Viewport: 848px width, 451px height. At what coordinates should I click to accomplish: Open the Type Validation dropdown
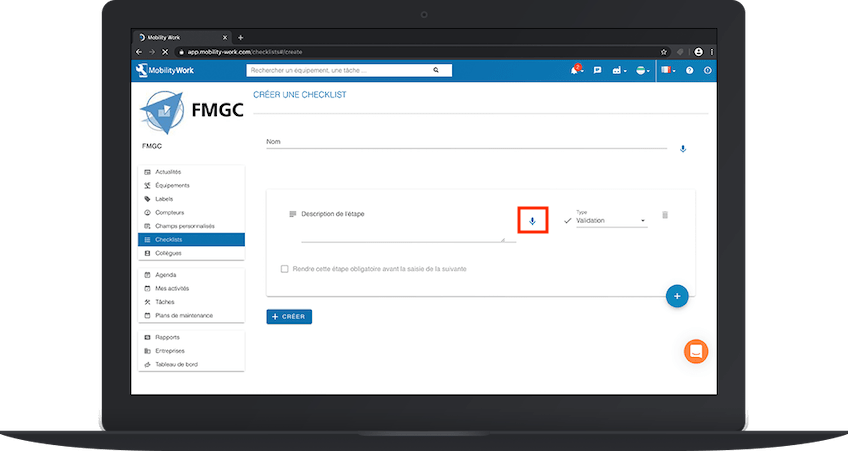point(611,221)
